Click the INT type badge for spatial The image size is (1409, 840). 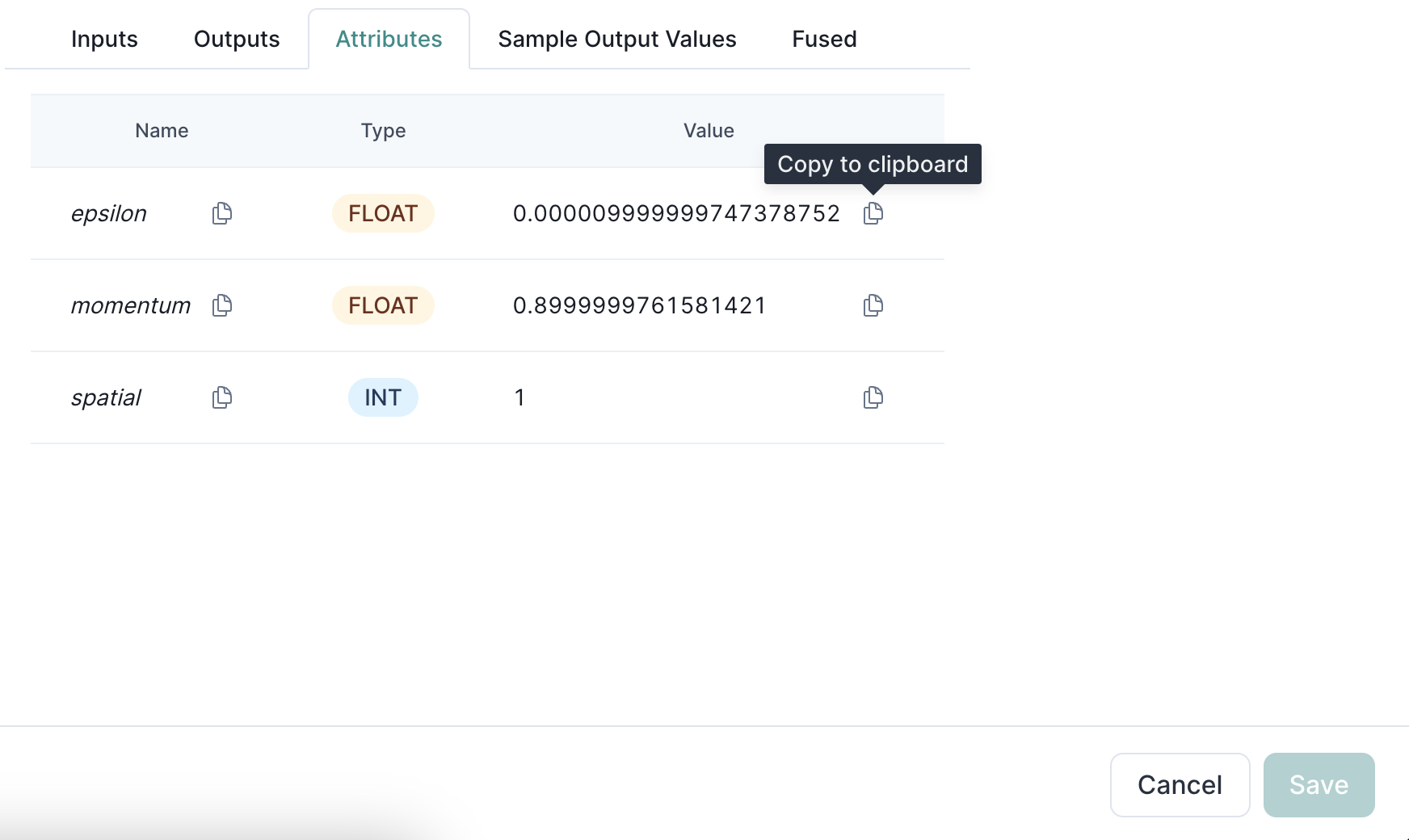tap(383, 397)
